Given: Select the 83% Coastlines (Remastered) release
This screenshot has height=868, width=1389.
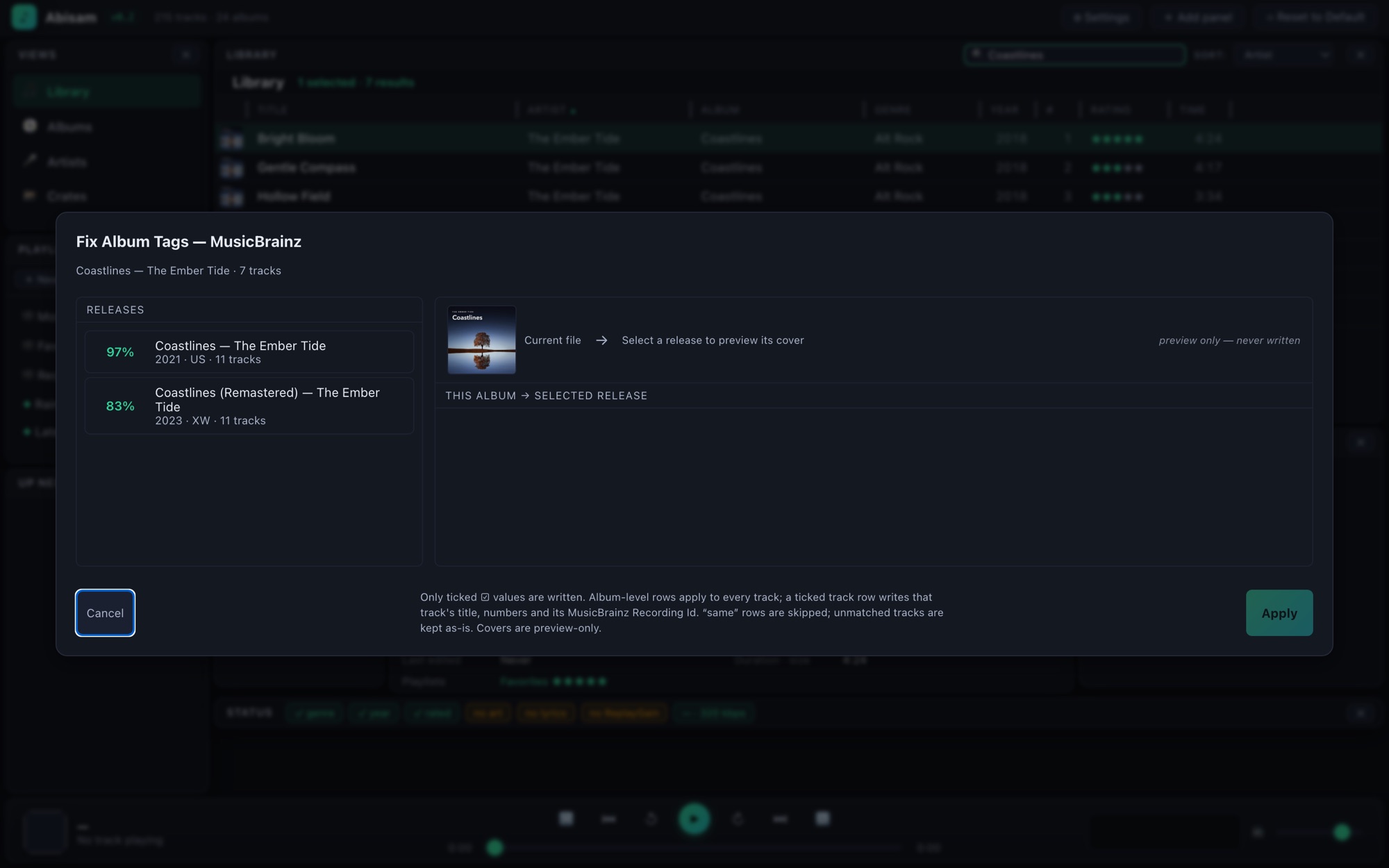Looking at the screenshot, I should (249, 406).
